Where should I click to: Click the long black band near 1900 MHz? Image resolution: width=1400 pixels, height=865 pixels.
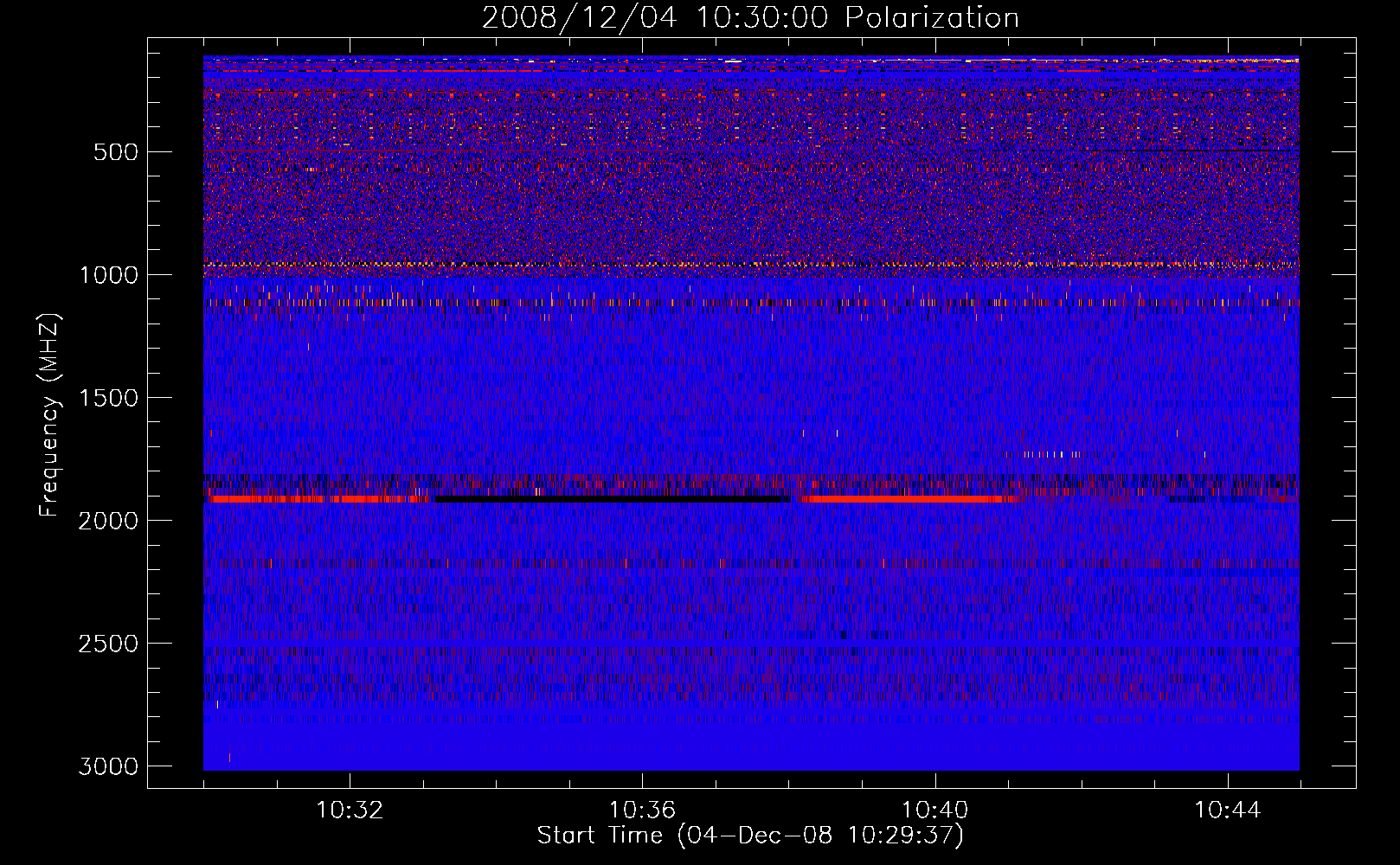[613, 499]
